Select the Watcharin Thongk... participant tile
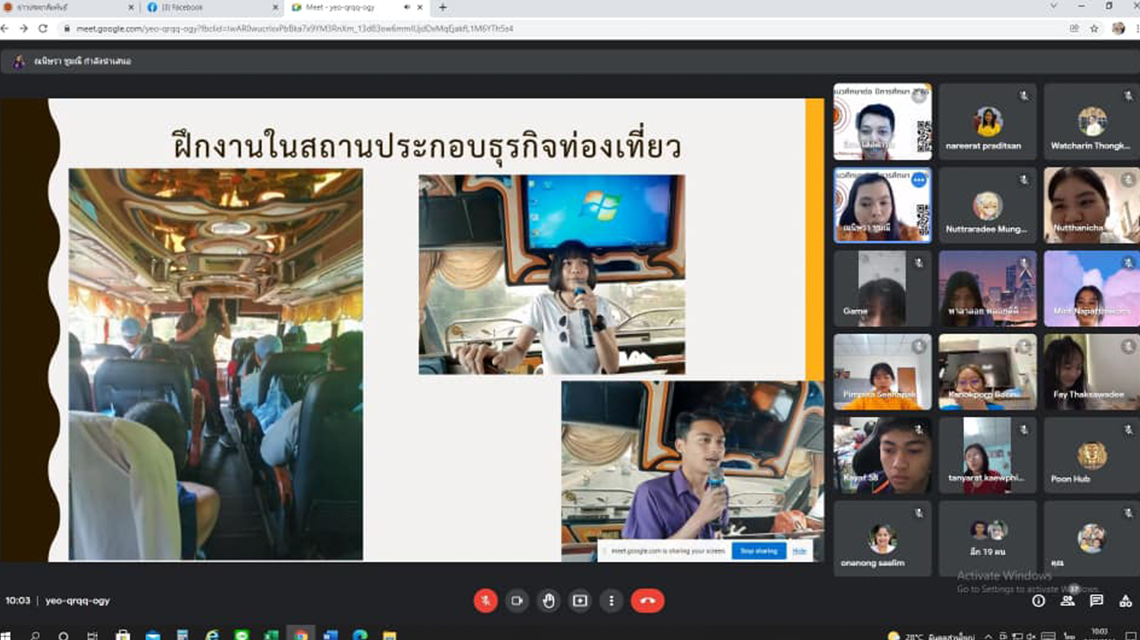 (1091, 122)
